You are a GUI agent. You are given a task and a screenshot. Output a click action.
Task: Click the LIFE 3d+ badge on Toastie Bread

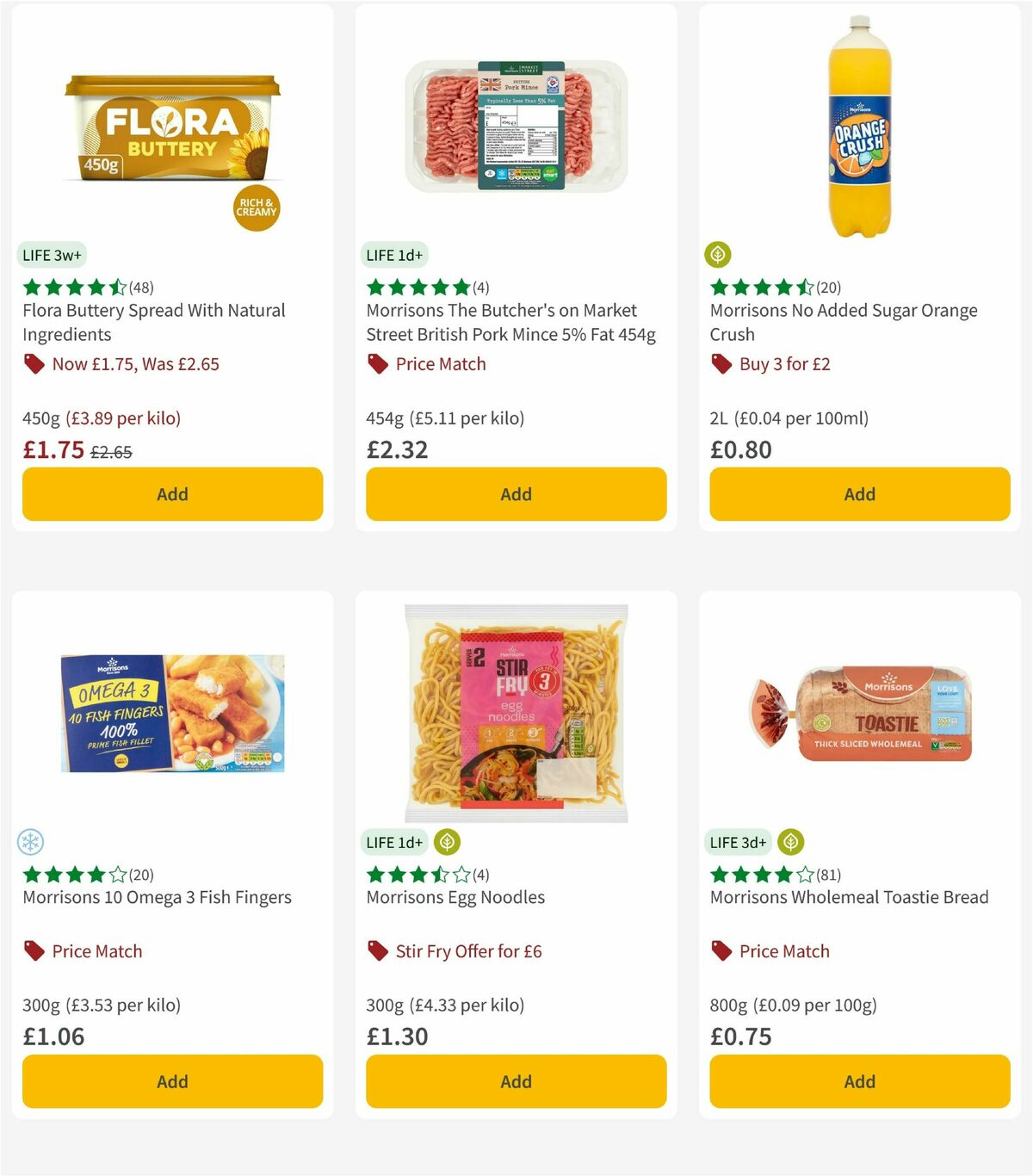(737, 842)
